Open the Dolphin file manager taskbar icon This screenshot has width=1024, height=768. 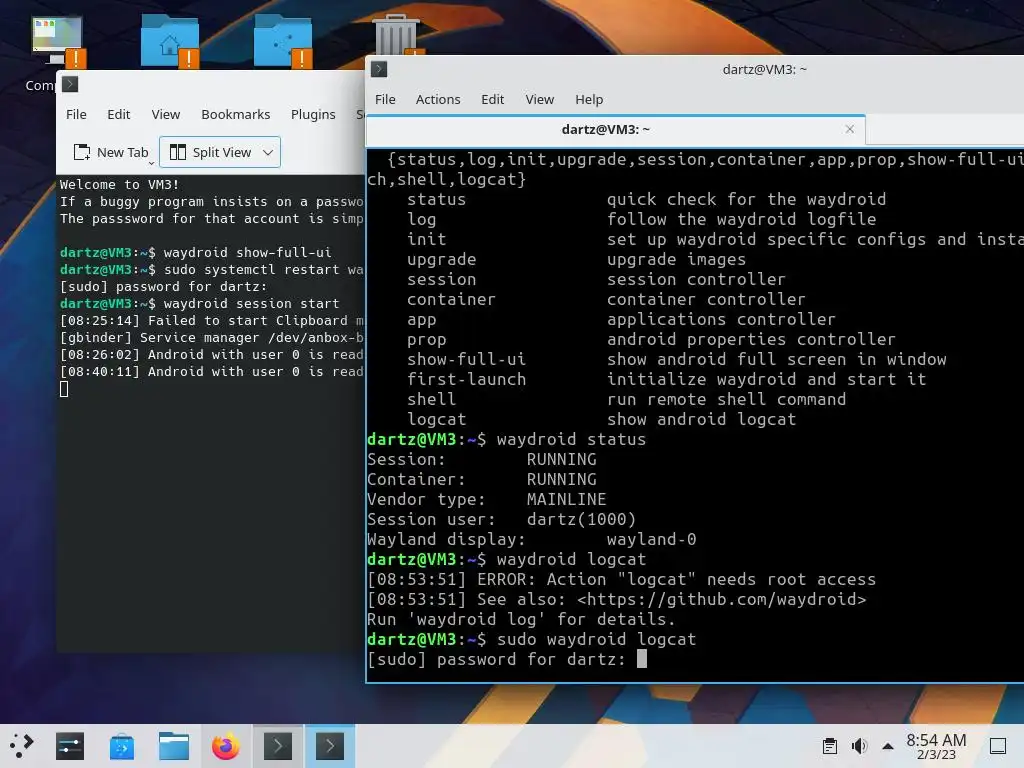[x=174, y=746]
